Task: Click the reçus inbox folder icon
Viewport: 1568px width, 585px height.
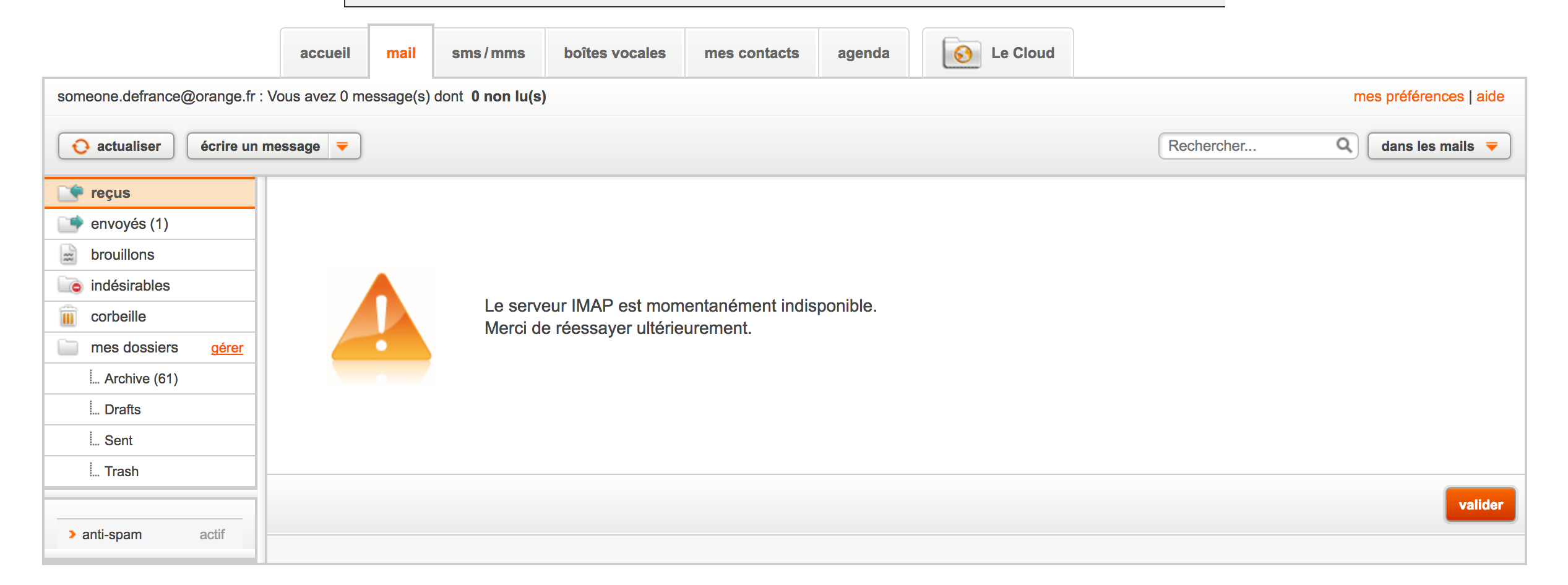Action: click(x=71, y=193)
